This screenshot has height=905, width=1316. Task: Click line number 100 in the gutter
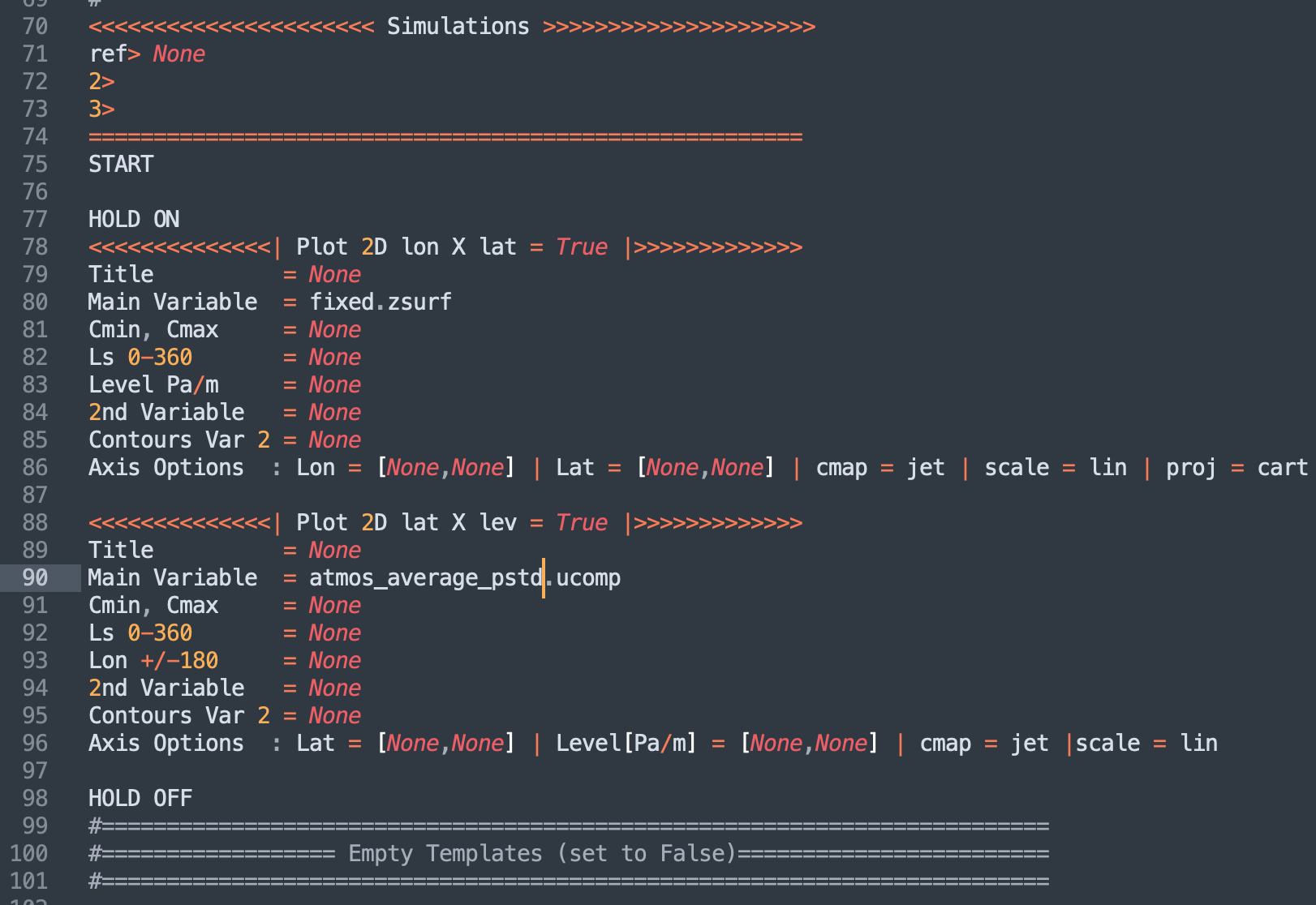(29, 854)
